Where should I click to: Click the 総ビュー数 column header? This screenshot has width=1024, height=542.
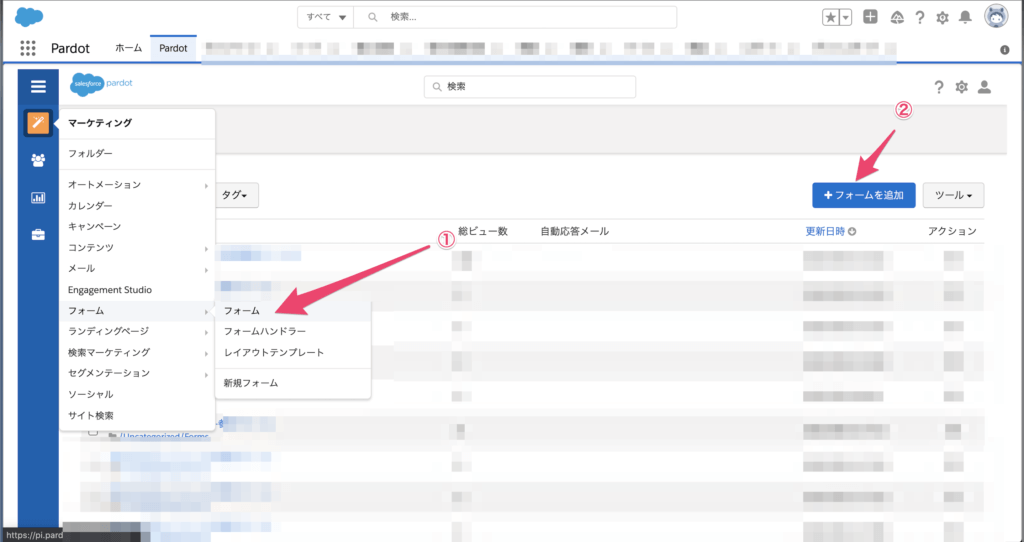point(483,231)
